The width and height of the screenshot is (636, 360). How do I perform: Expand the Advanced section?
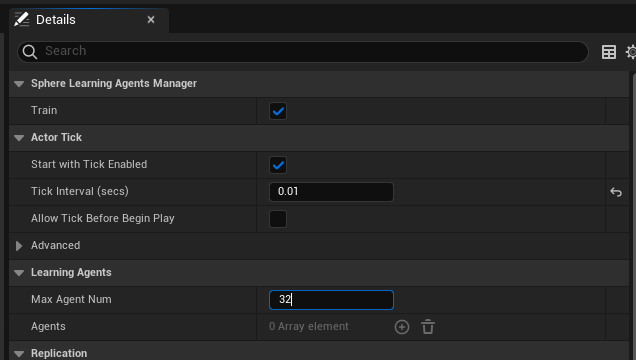[19, 246]
